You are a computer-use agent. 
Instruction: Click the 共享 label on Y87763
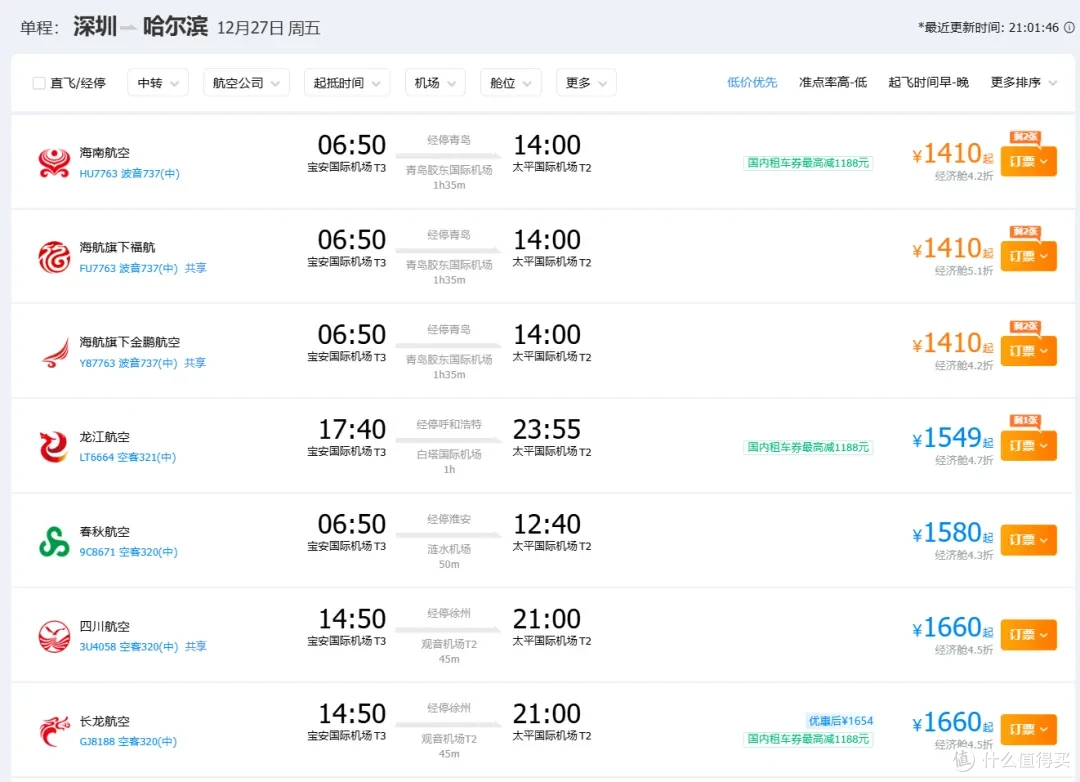(x=195, y=363)
